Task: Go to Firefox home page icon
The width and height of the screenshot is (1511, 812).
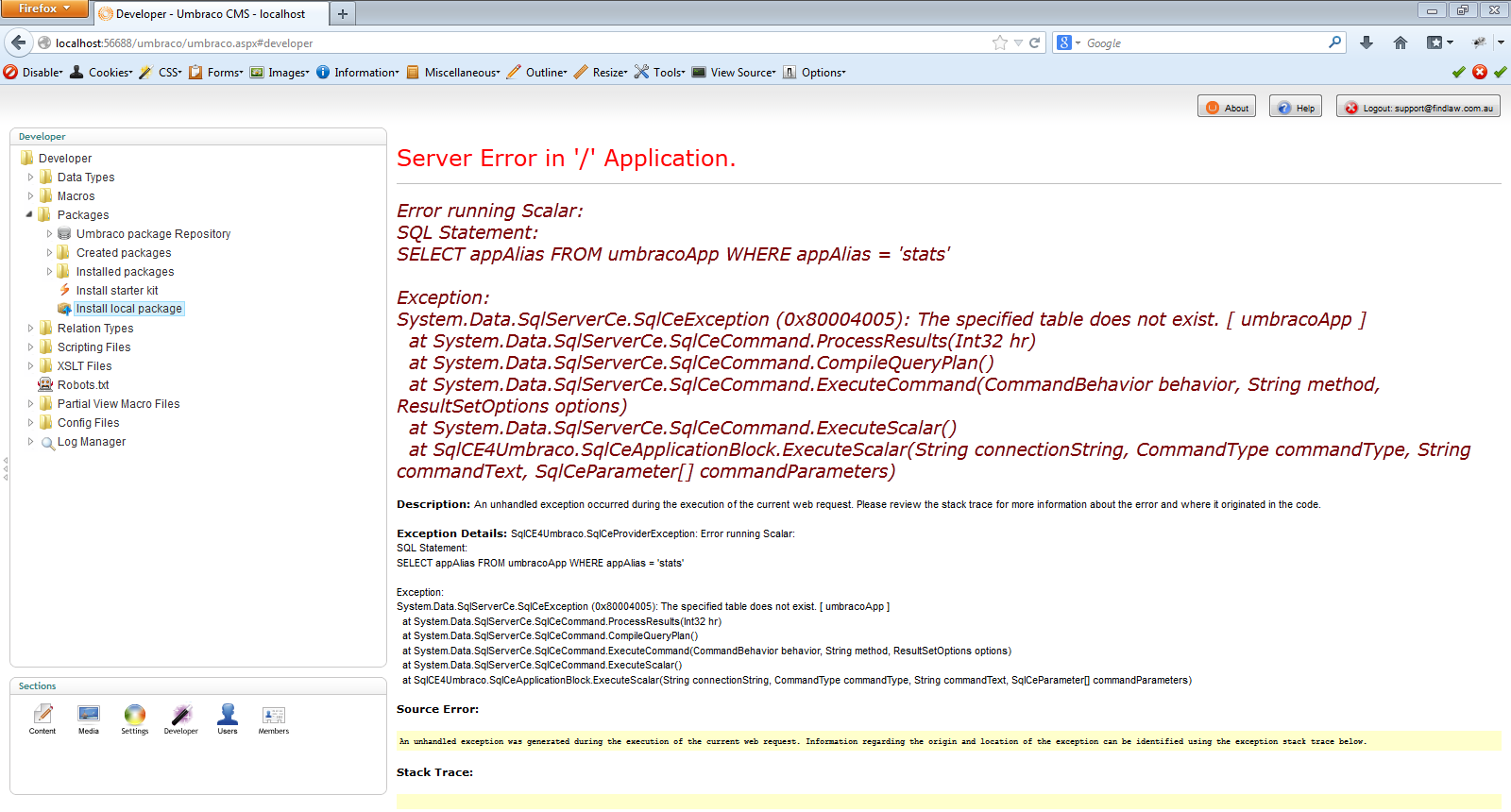Action: pos(1401,42)
